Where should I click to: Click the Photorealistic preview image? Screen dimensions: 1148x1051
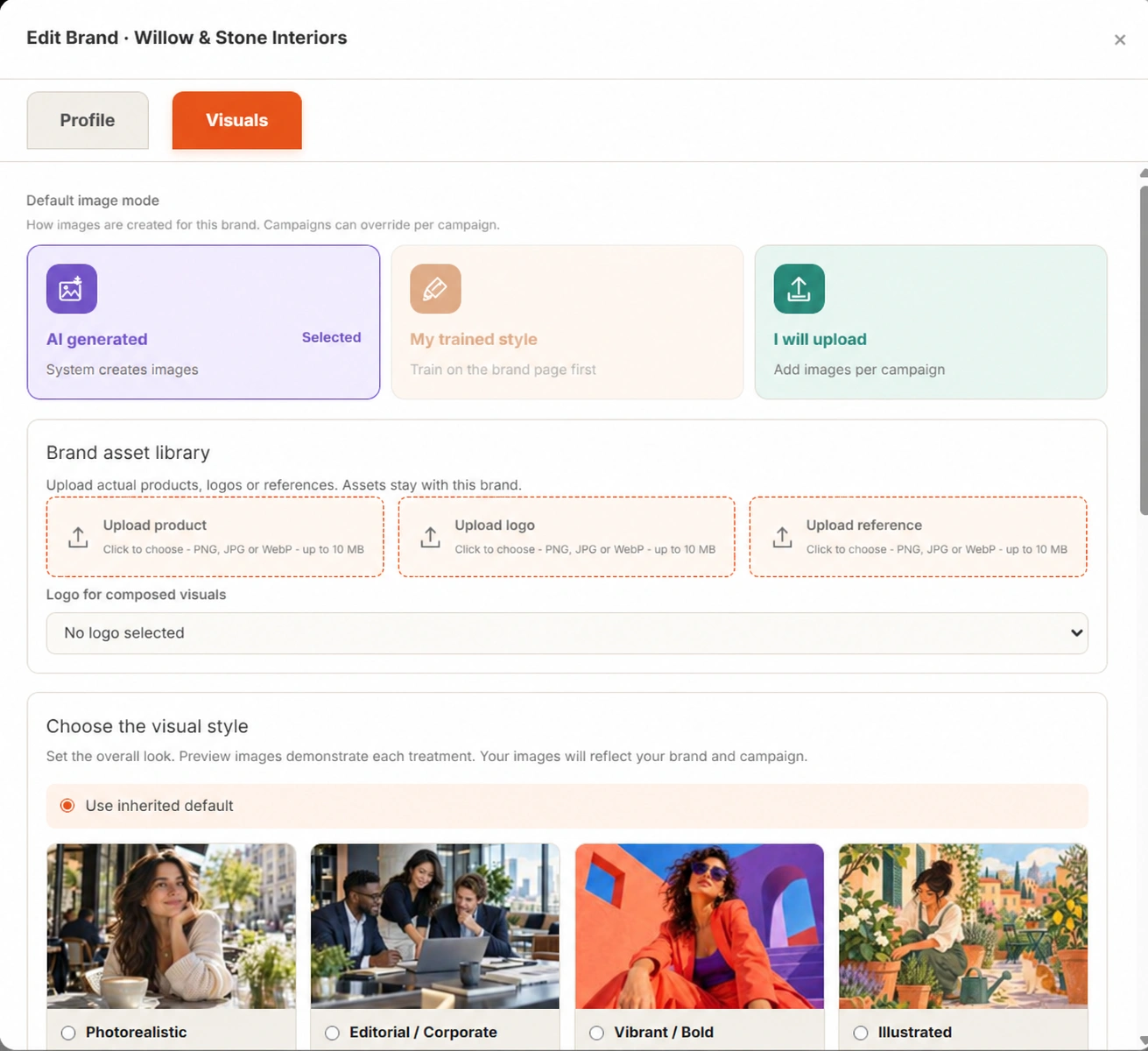[x=171, y=926]
